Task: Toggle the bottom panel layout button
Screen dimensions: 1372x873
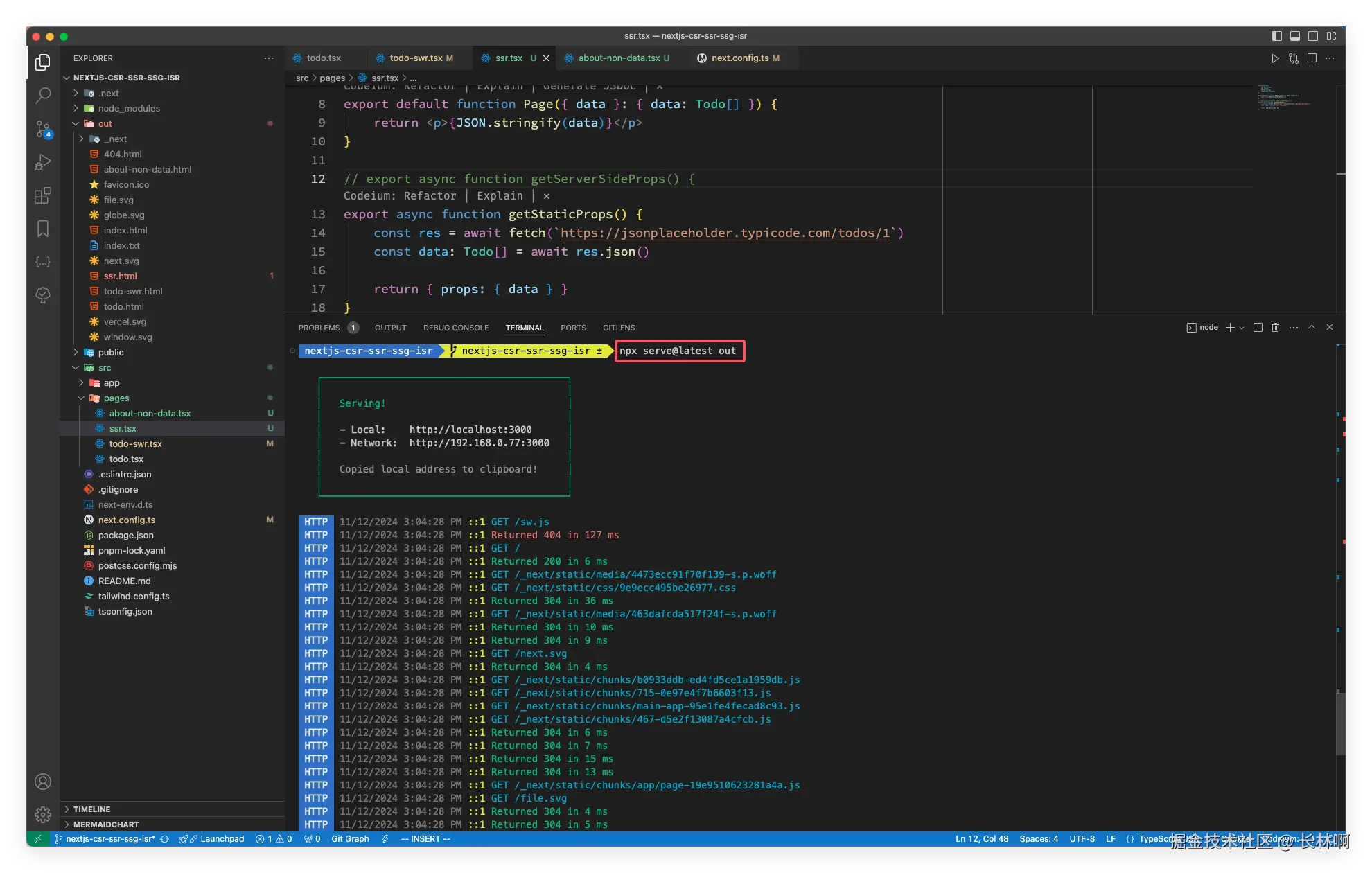Action: point(1295,36)
